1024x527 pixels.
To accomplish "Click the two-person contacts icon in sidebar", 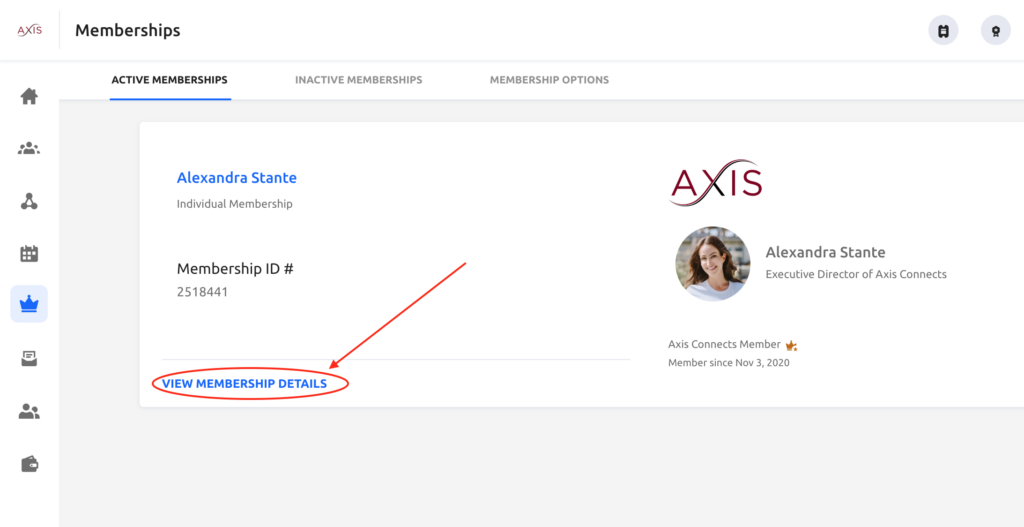I will [29, 411].
